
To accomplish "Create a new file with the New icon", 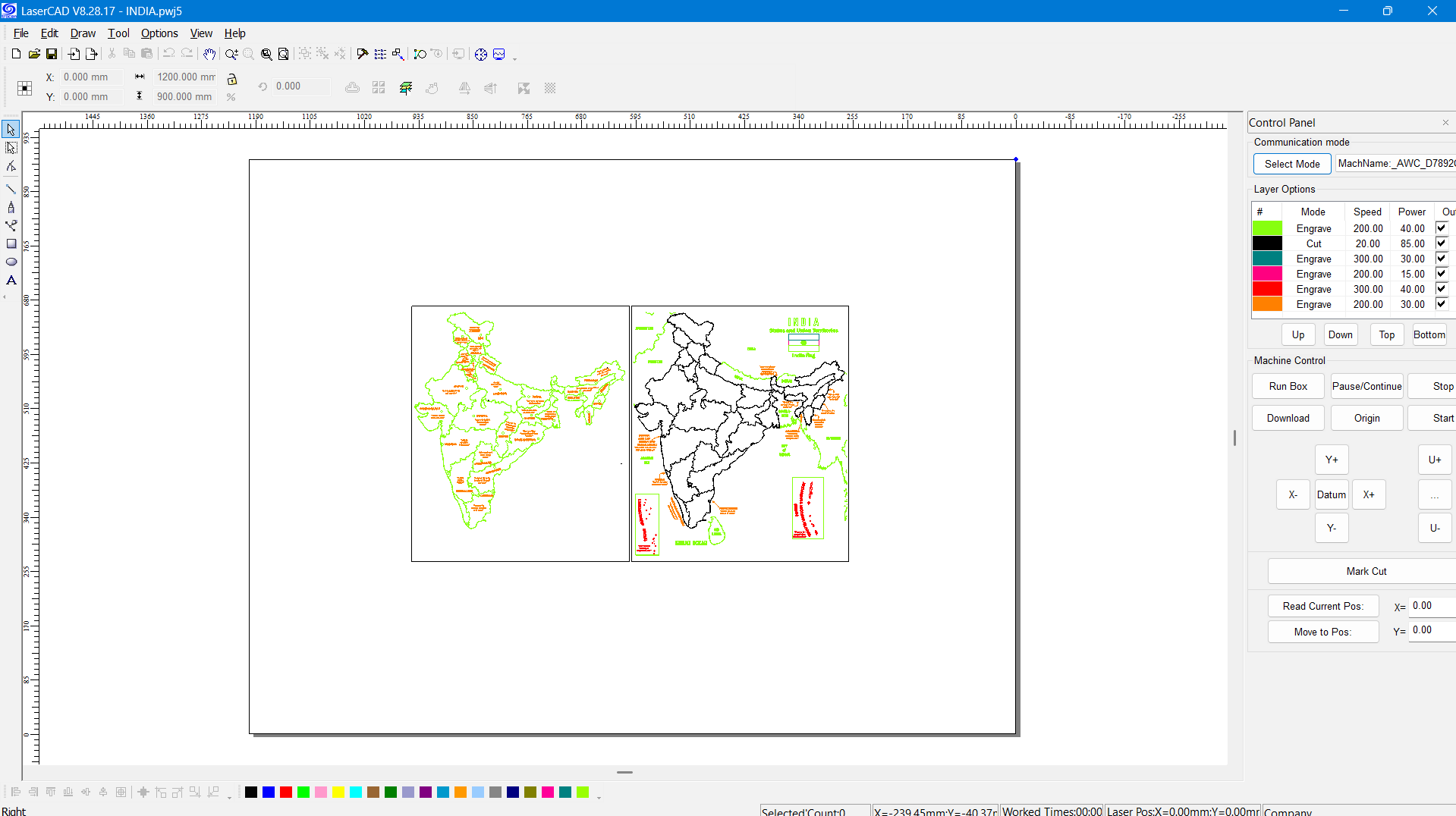I will (x=16, y=54).
